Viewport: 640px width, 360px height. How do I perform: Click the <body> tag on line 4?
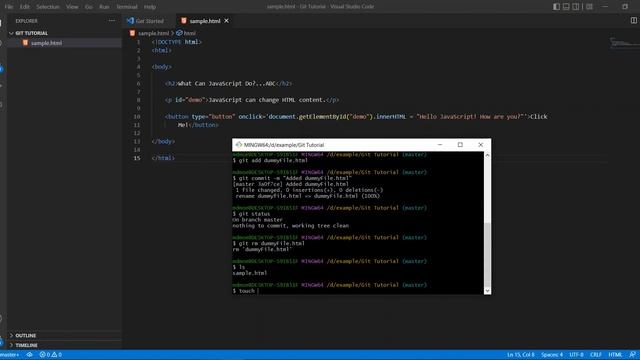point(162,67)
